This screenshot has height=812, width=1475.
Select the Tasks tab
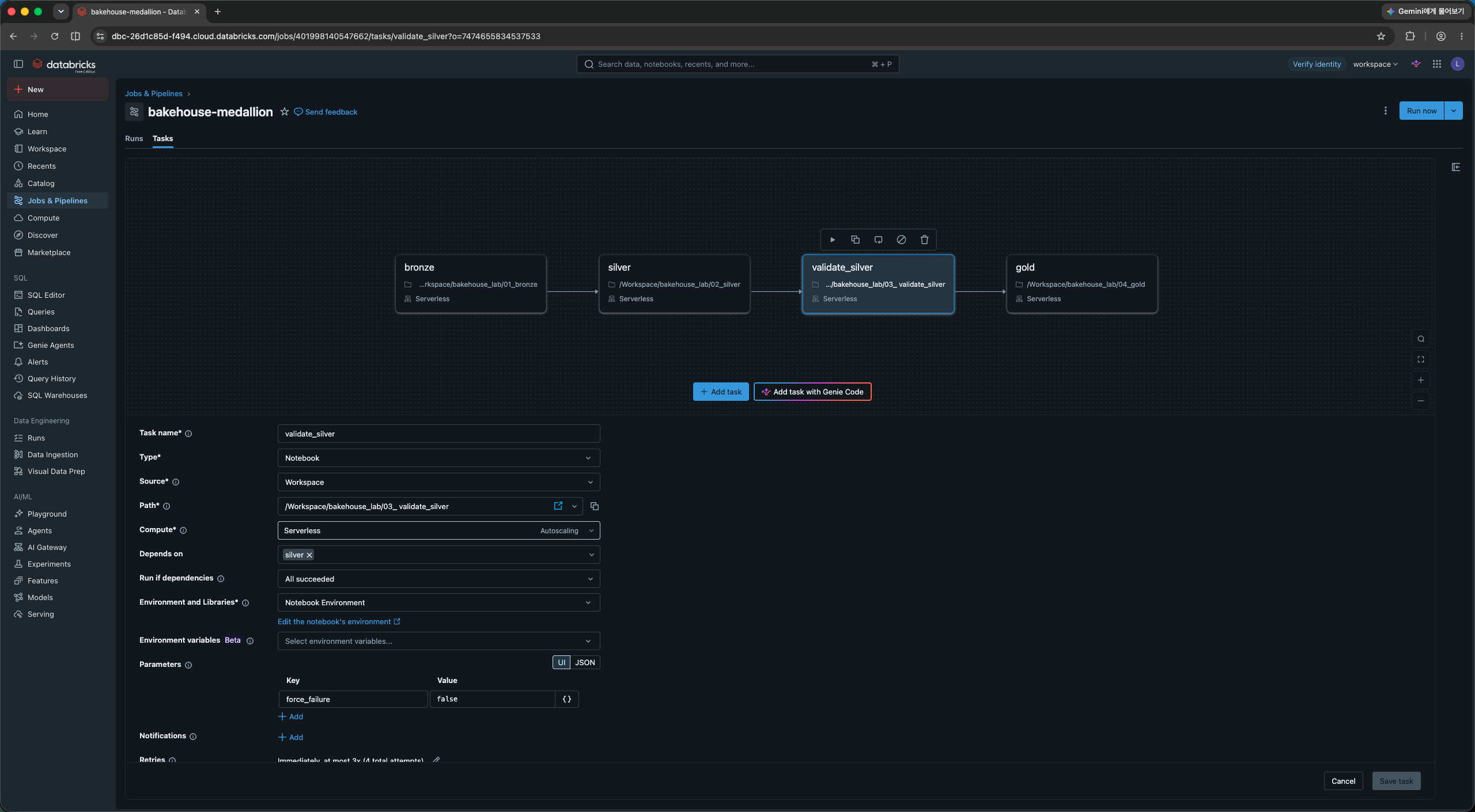coord(162,138)
